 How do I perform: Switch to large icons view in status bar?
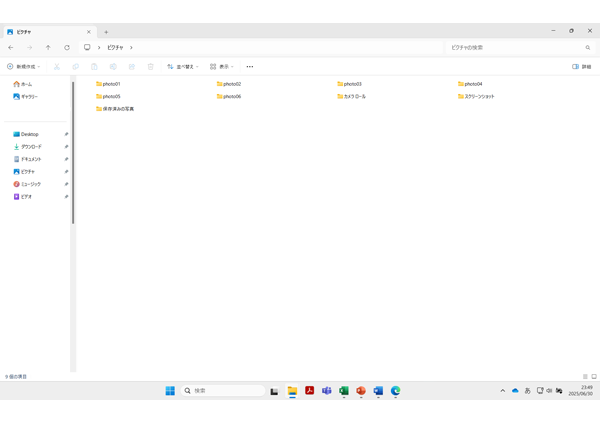pos(594,377)
